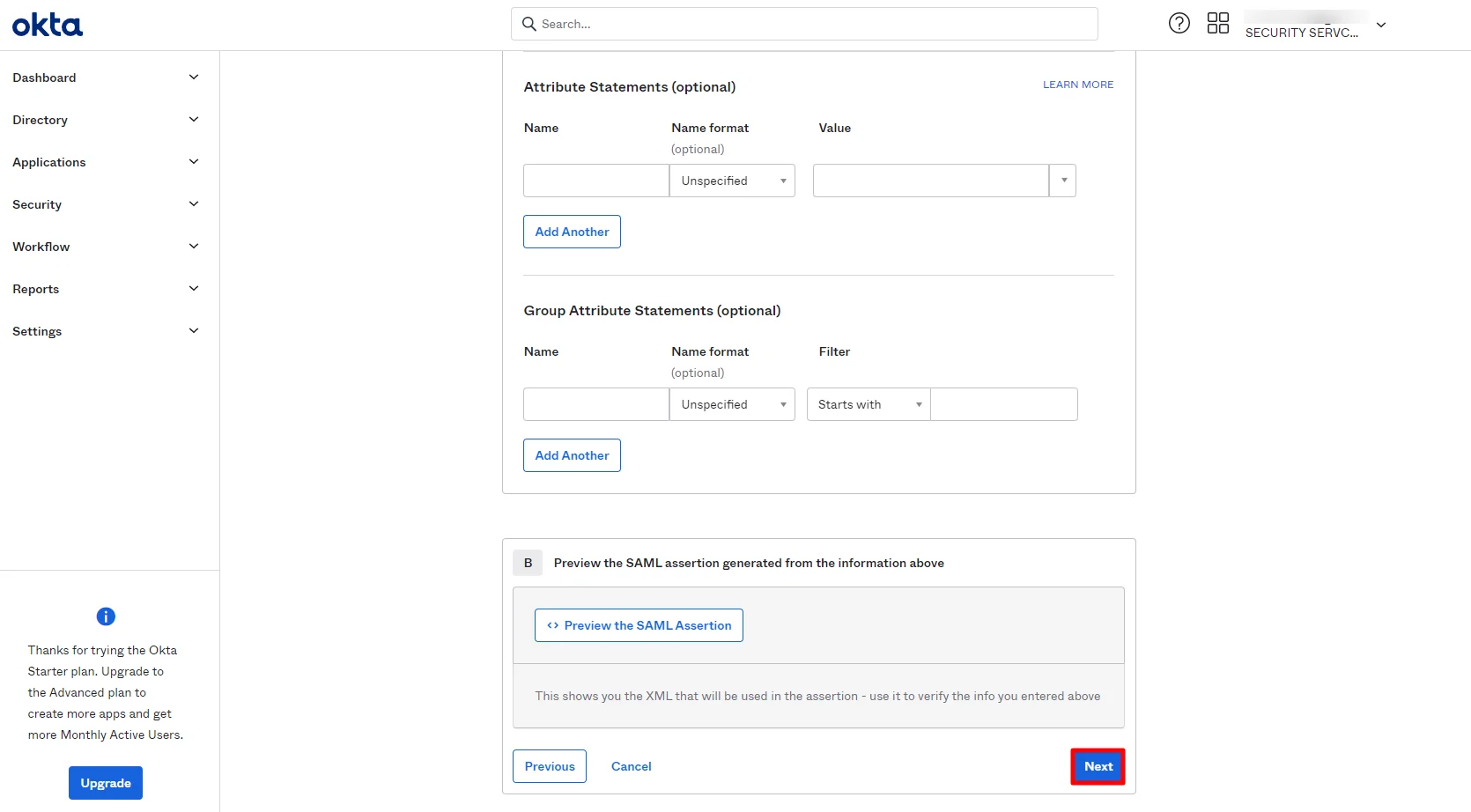
Task: Select Reports in the sidebar menu
Action: [x=35, y=288]
